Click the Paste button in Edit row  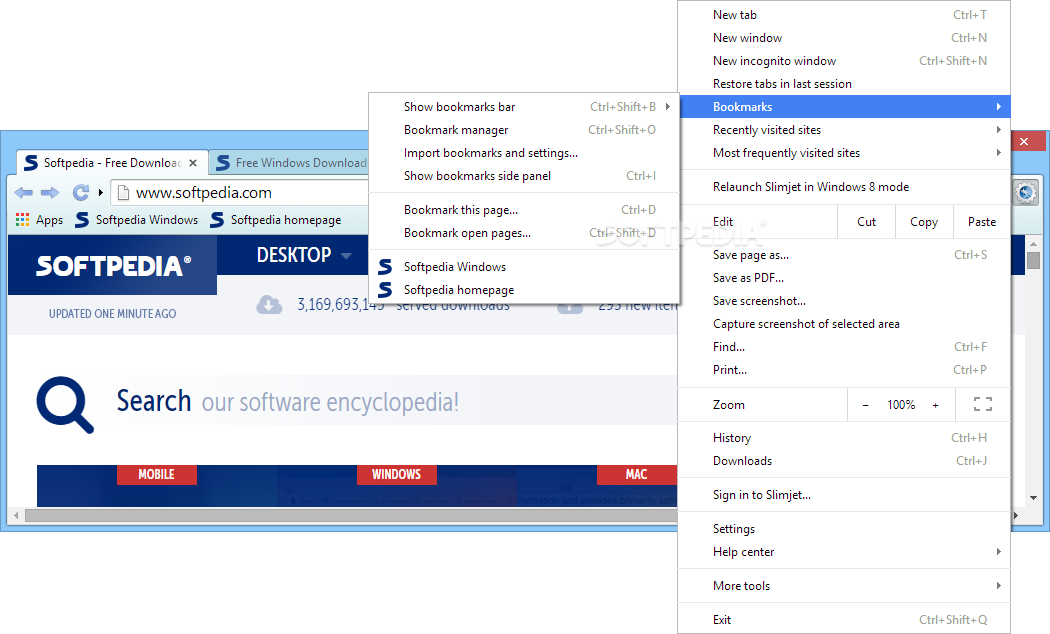pos(982,222)
